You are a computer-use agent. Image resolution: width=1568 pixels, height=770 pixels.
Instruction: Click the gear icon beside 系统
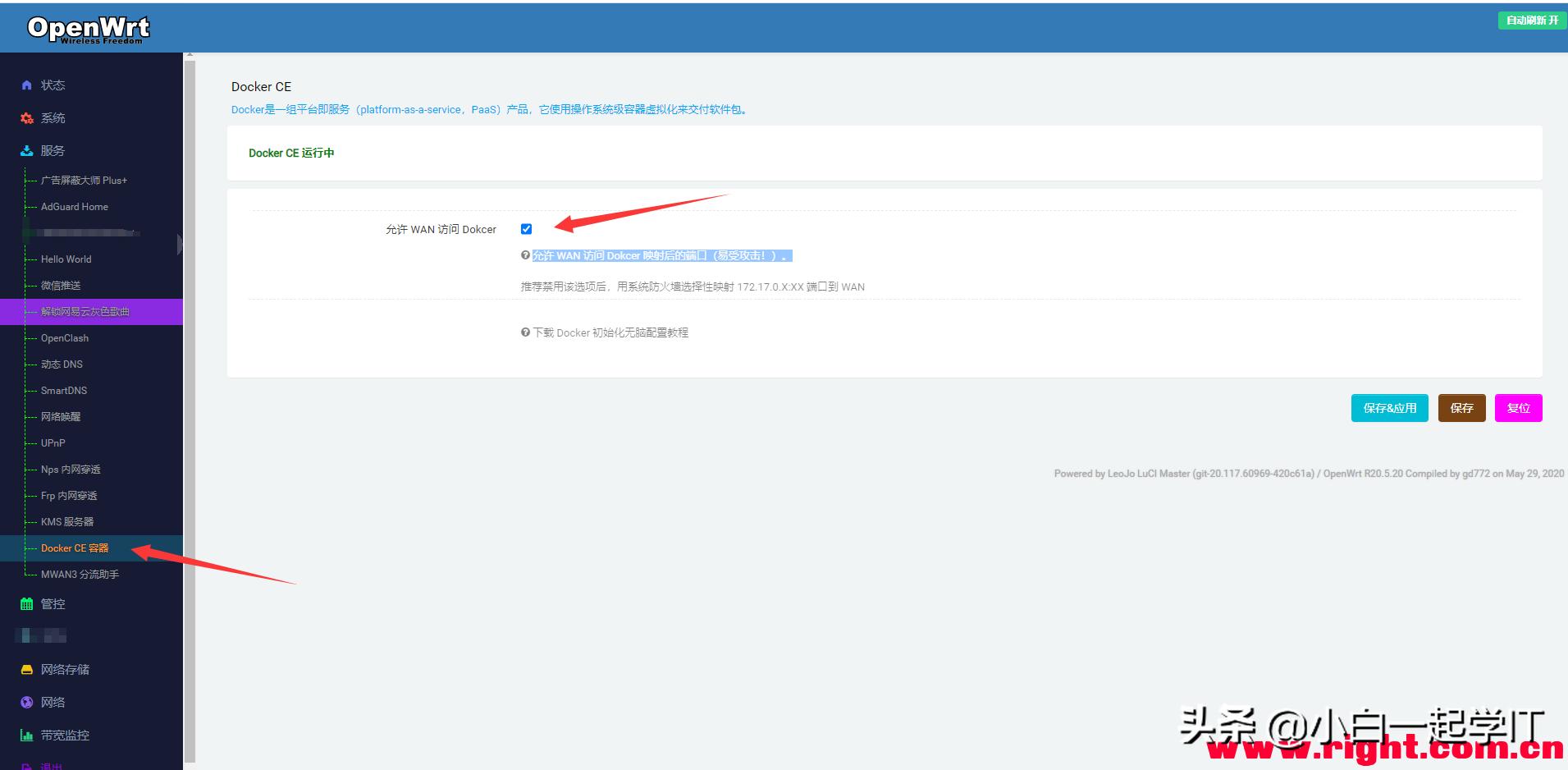(27, 118)
